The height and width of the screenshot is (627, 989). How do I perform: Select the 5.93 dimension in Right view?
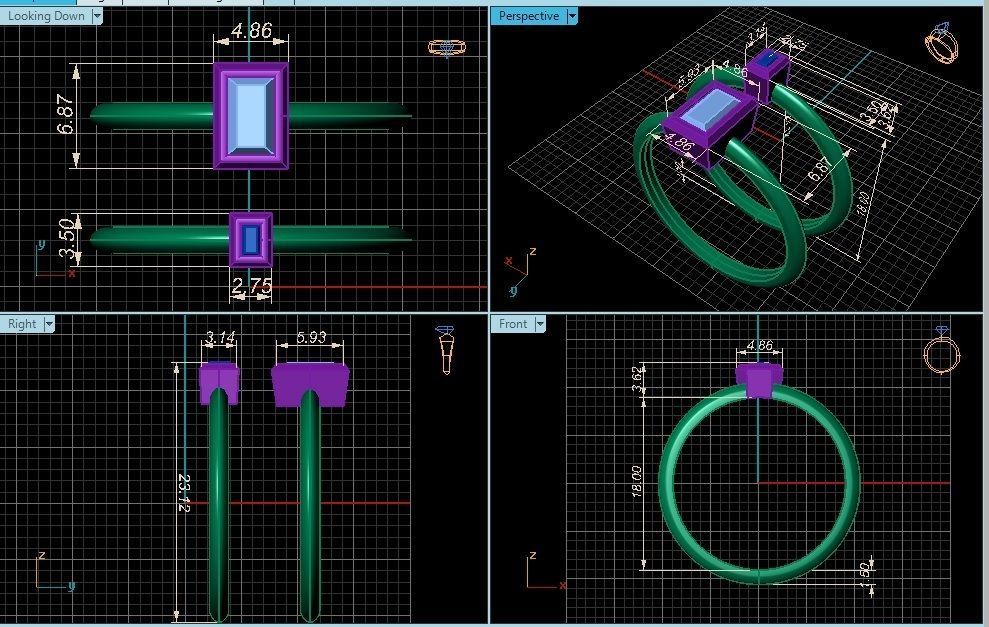pyautogui.click(x=311, y=337)
